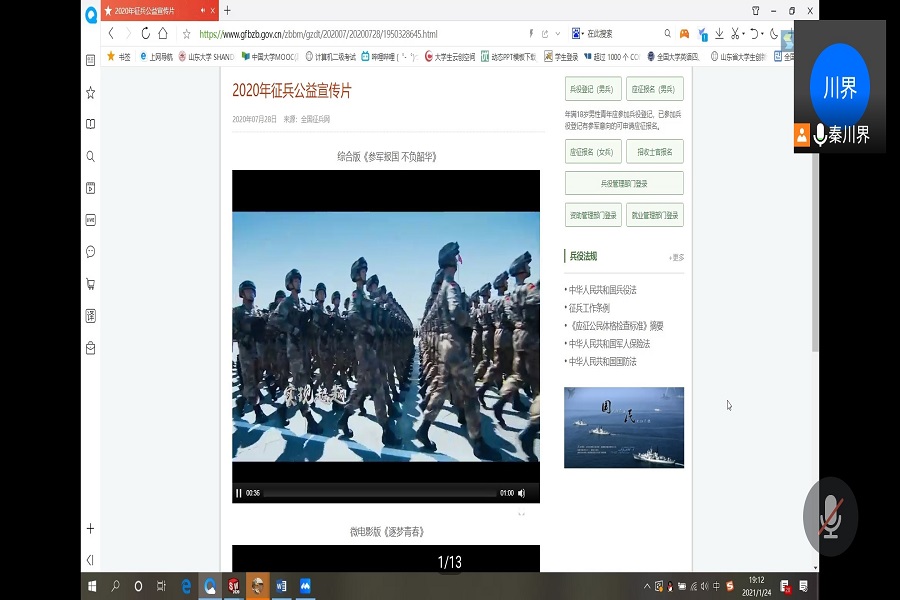Open a new tab with plus button
This screenshot has height=600, width=900.
click(x=227, y=10)
